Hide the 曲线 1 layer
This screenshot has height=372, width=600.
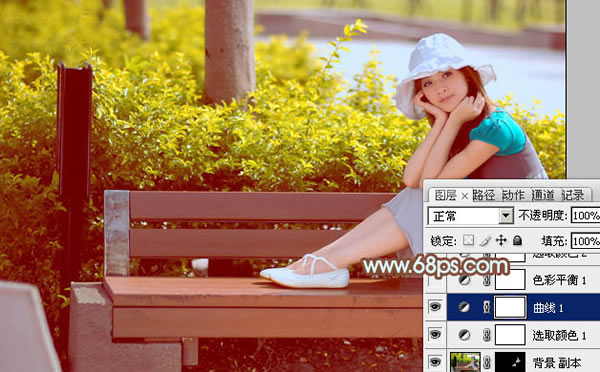(x=435, y=307)
